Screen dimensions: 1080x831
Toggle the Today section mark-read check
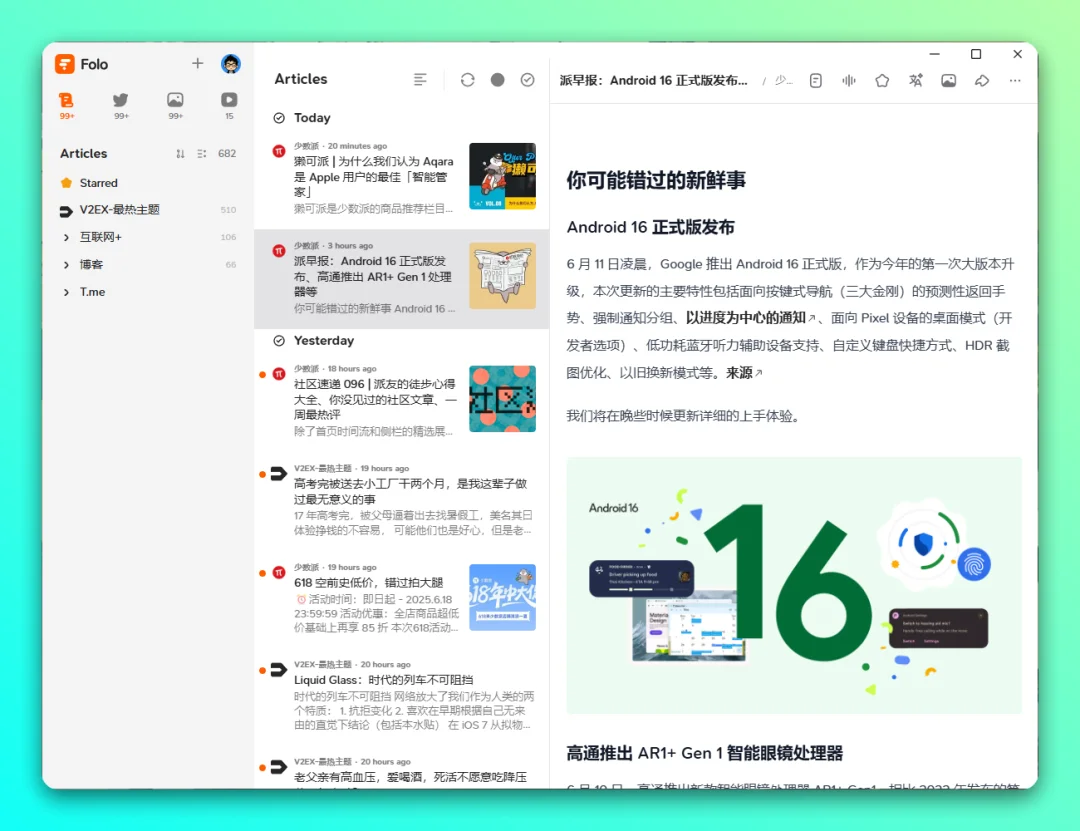pos(279,118)
